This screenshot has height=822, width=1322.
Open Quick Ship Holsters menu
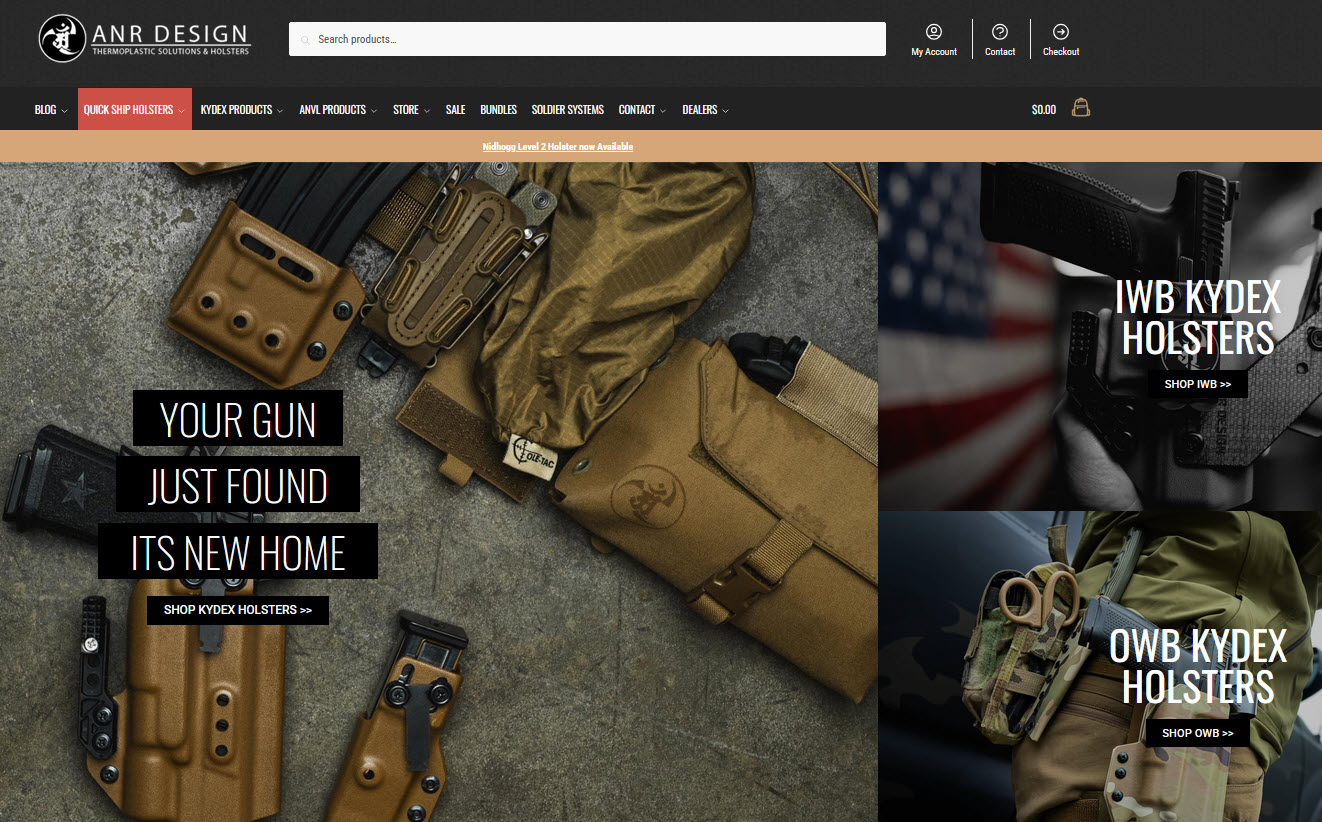pyautogui.click(x=128, y=110)
